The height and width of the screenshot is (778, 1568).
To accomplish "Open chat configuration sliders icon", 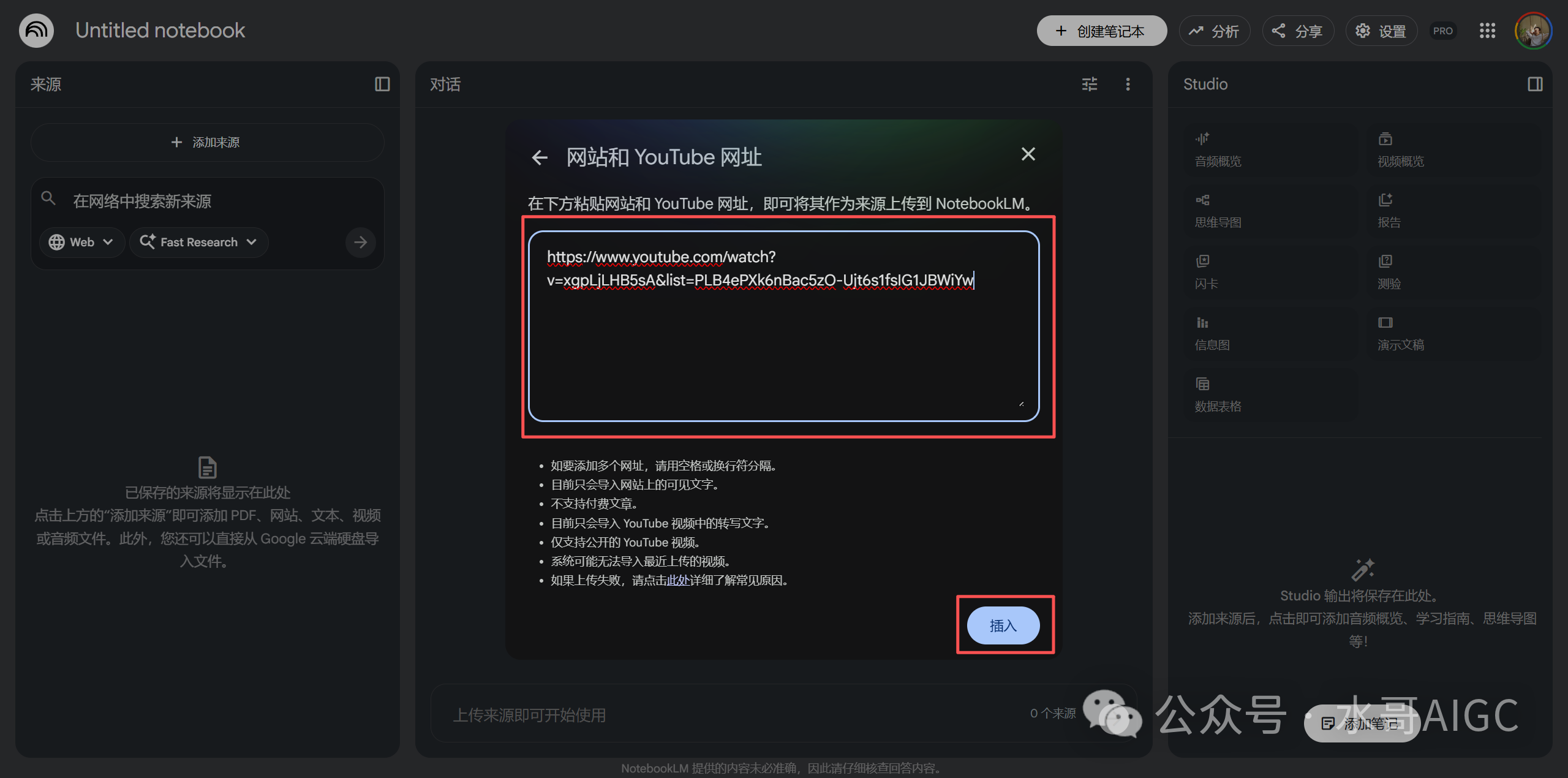I will [x=1089, y=84].
